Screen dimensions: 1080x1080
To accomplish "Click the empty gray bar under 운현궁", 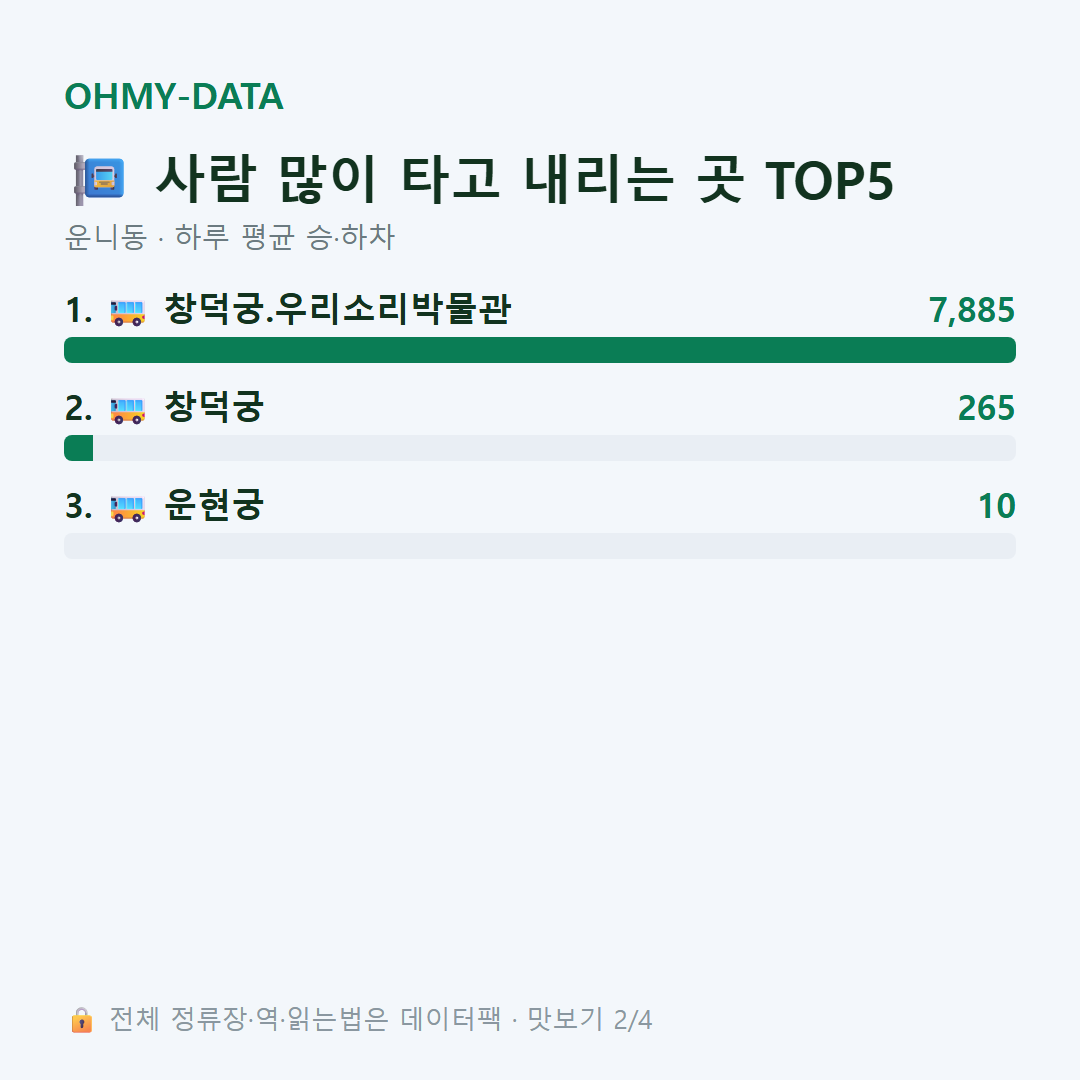I will click(x=540, y=546).
